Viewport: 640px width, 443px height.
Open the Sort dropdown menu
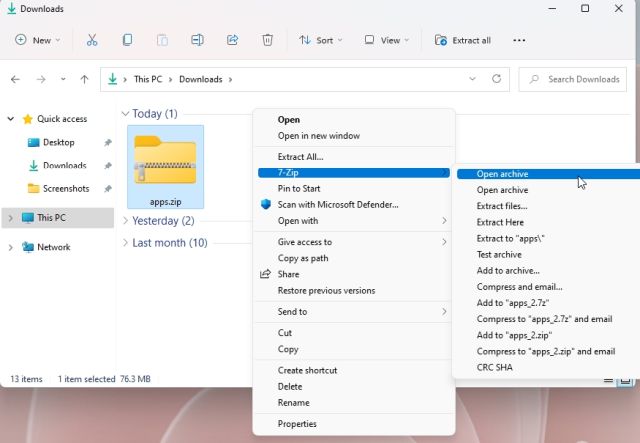point(320,40)
